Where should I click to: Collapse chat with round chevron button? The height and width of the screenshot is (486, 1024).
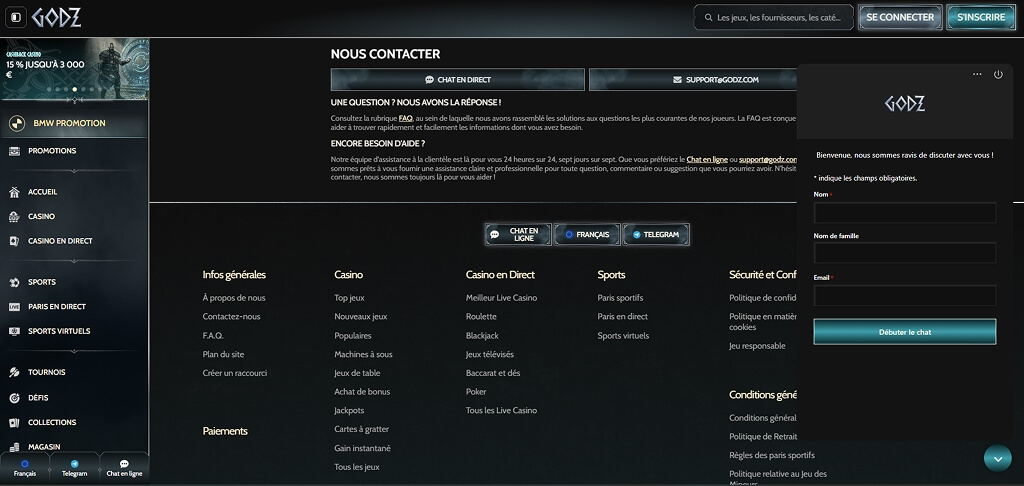(x=997, y=459)
